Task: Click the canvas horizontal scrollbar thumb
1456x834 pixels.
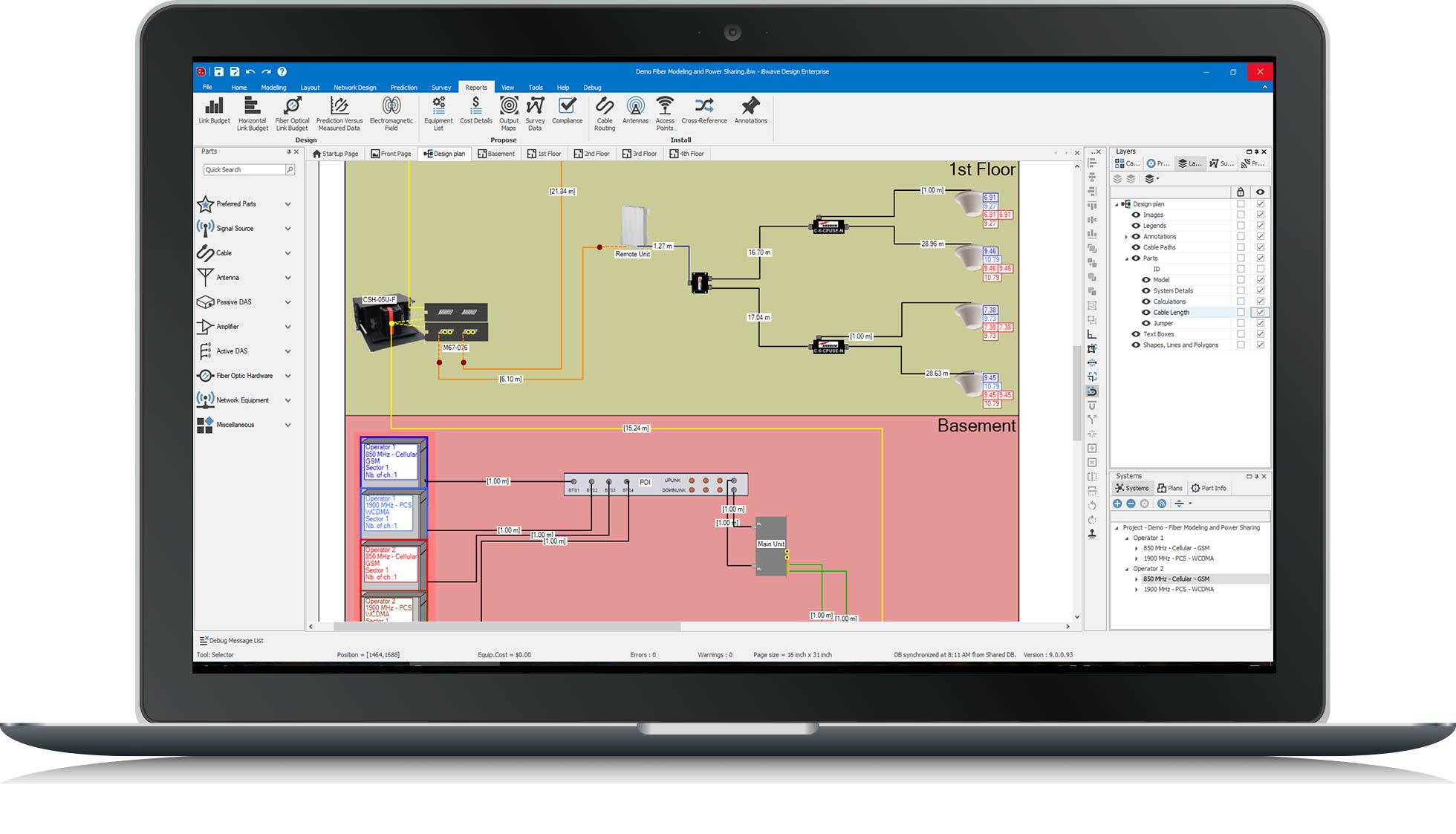Action: [507, 626]
